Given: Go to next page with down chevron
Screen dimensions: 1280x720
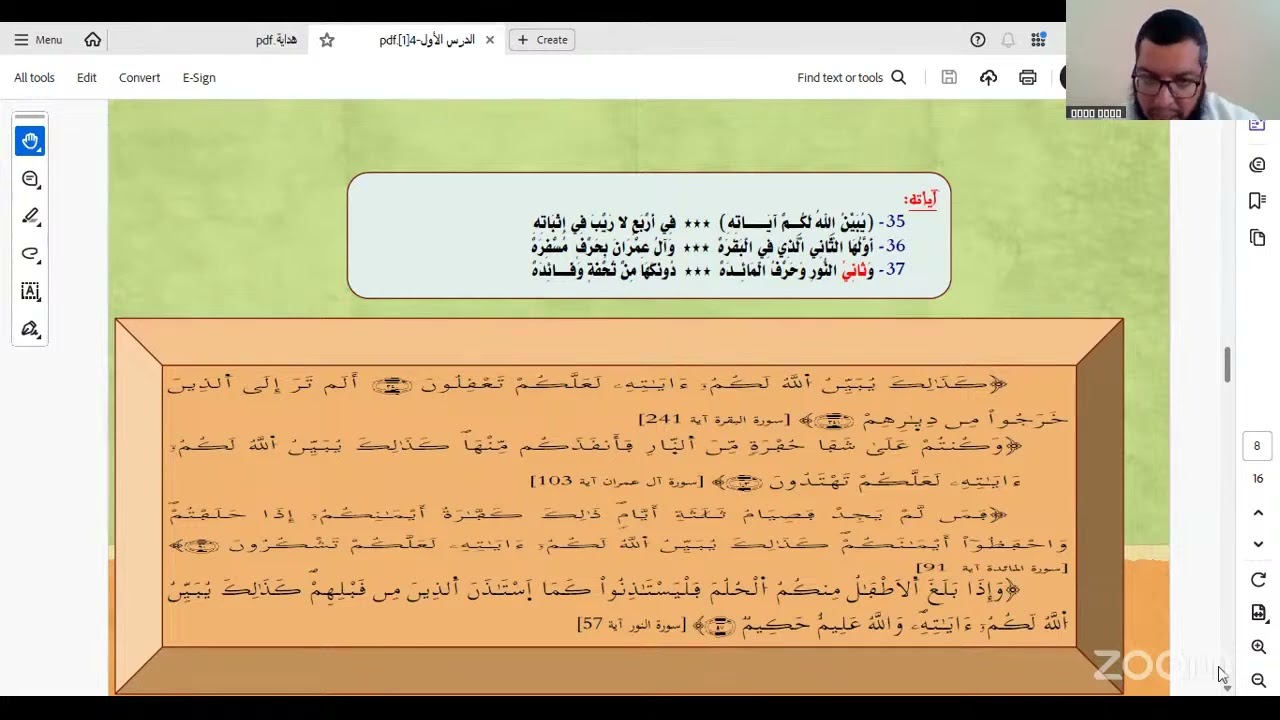Looking at the screenshot, I should click(x=1258, y=544).
